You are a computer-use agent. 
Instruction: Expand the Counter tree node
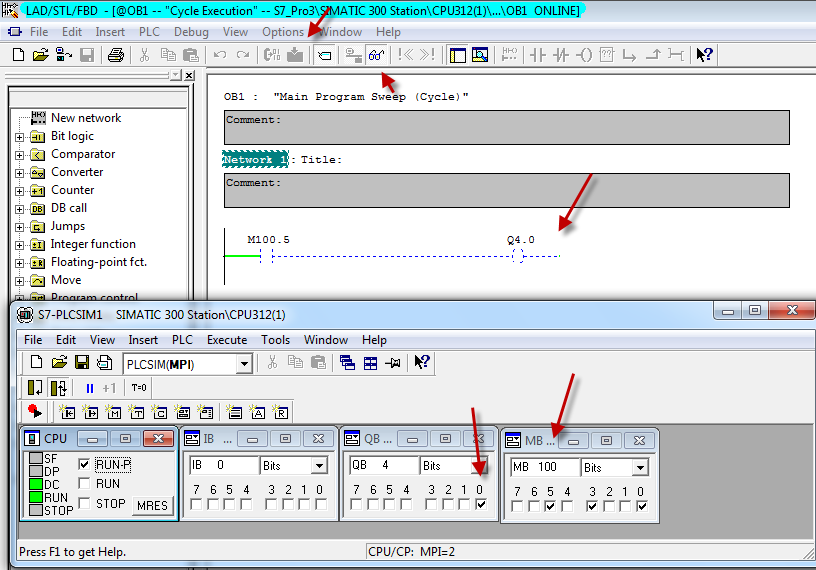click(x=20, y=191)
